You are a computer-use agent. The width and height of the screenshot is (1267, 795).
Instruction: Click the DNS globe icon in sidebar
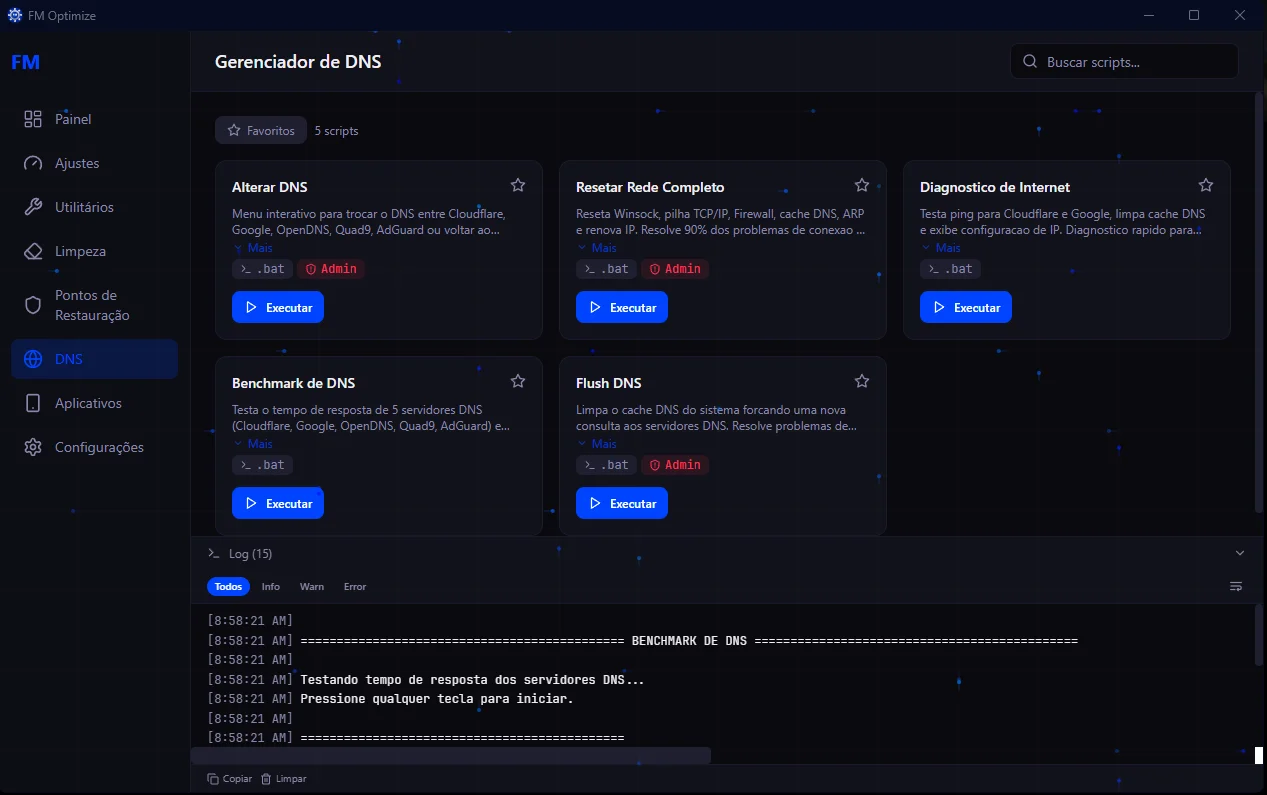click(33, 359)
